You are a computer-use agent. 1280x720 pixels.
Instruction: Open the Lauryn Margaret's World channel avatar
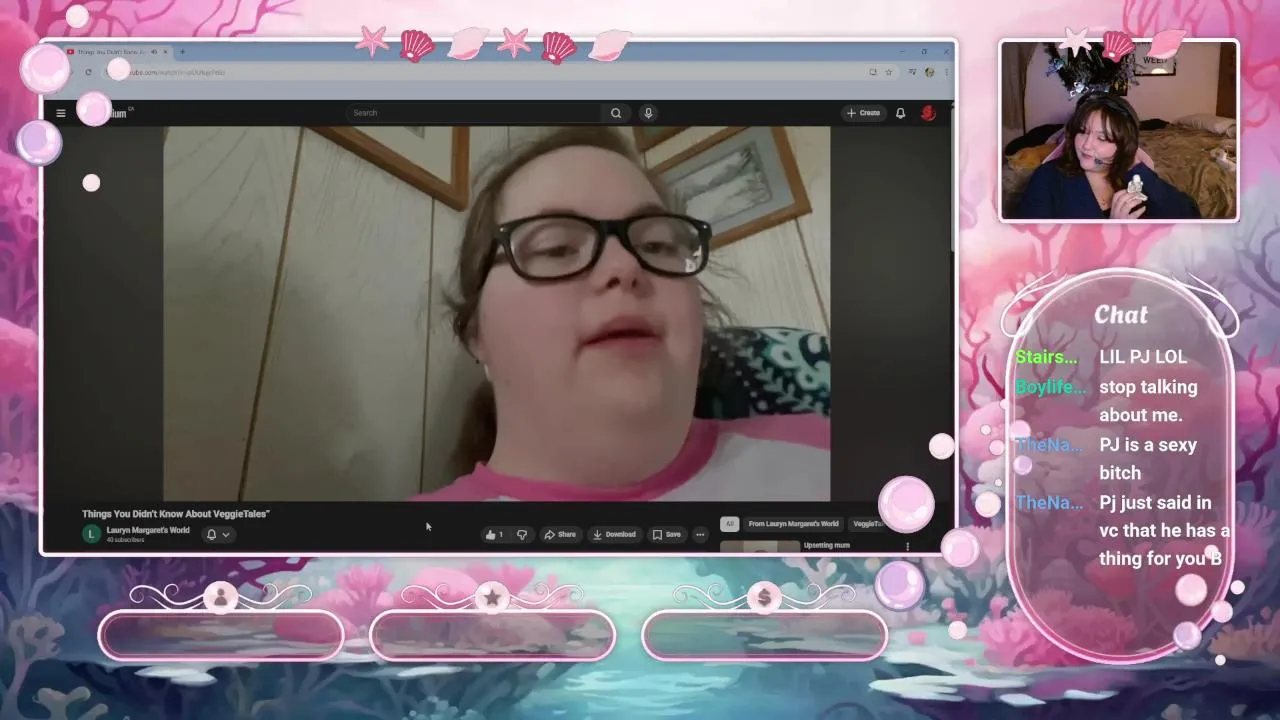[x=91, y=534]
